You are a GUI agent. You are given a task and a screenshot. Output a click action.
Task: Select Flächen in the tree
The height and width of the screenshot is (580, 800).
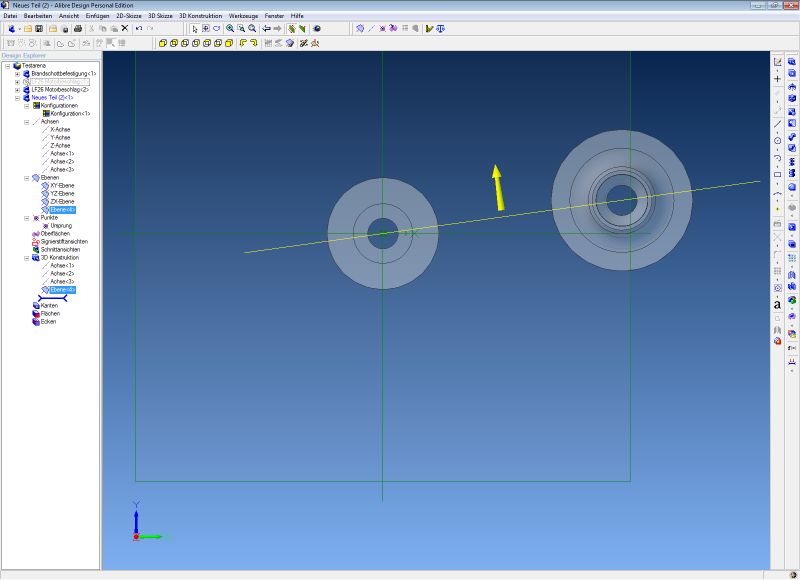[x=50, y=314]
